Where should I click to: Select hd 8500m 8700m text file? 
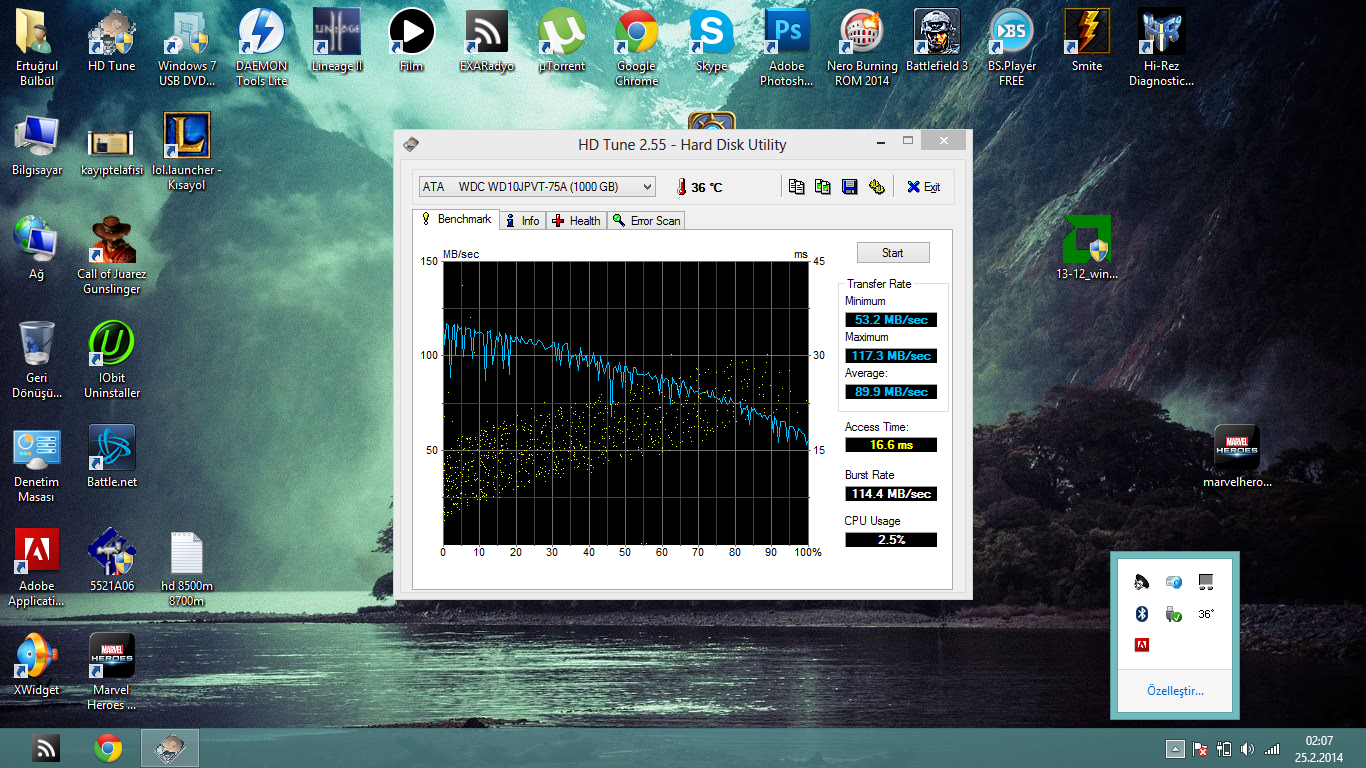[x=187, y=568]
